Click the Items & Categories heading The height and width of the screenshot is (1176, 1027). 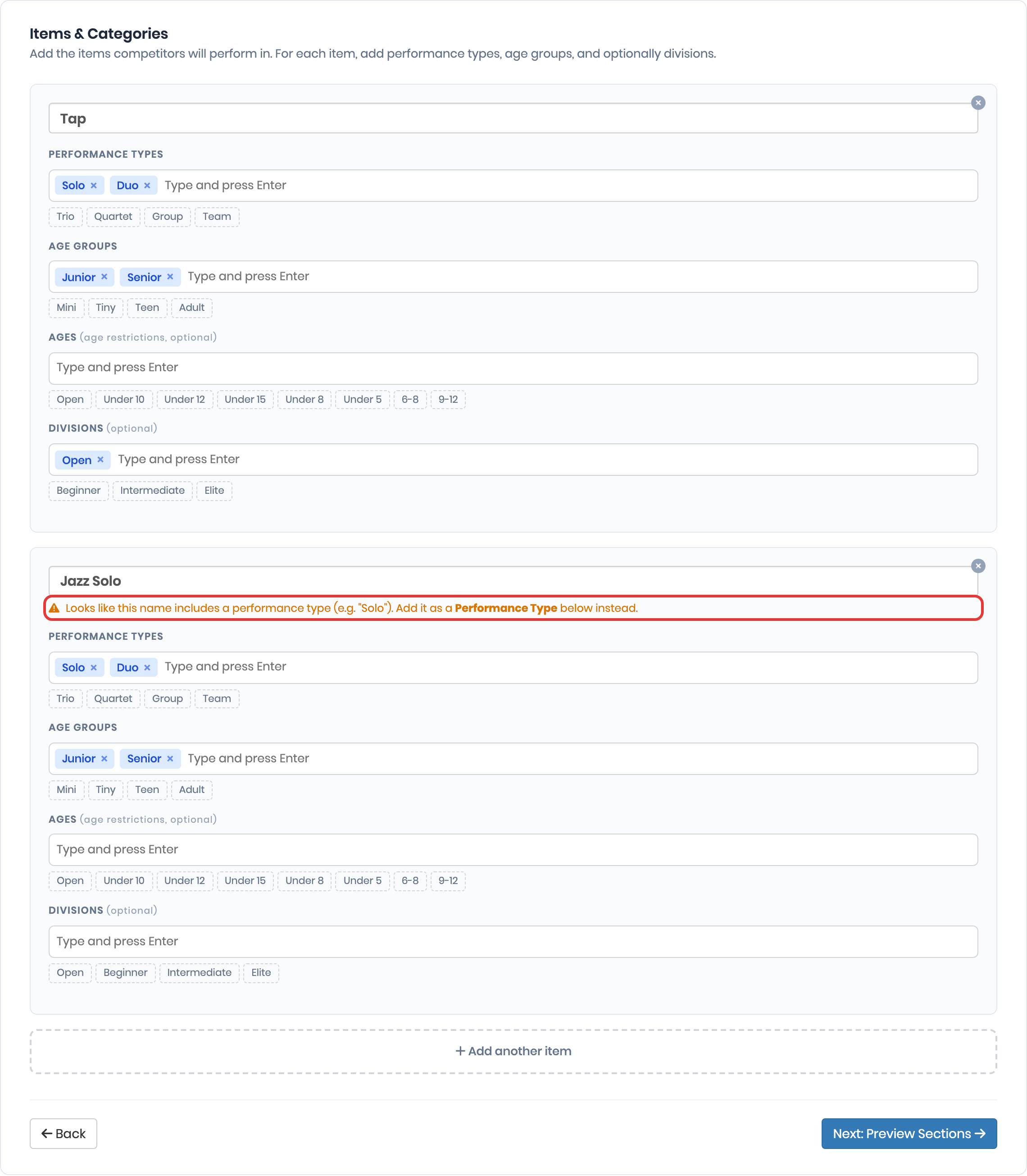tap(99, 34)
